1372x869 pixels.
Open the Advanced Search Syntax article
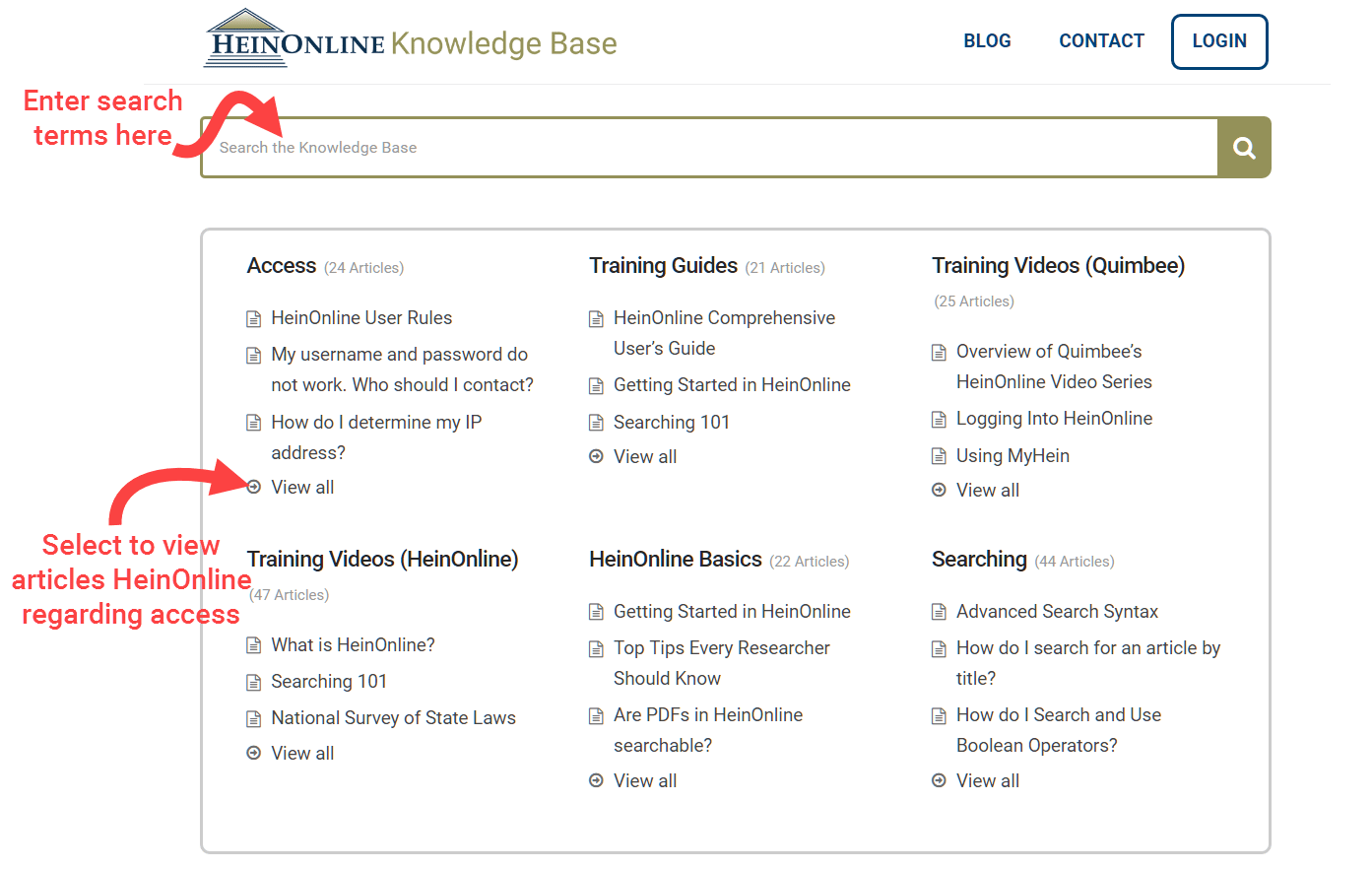(1057, 612)
